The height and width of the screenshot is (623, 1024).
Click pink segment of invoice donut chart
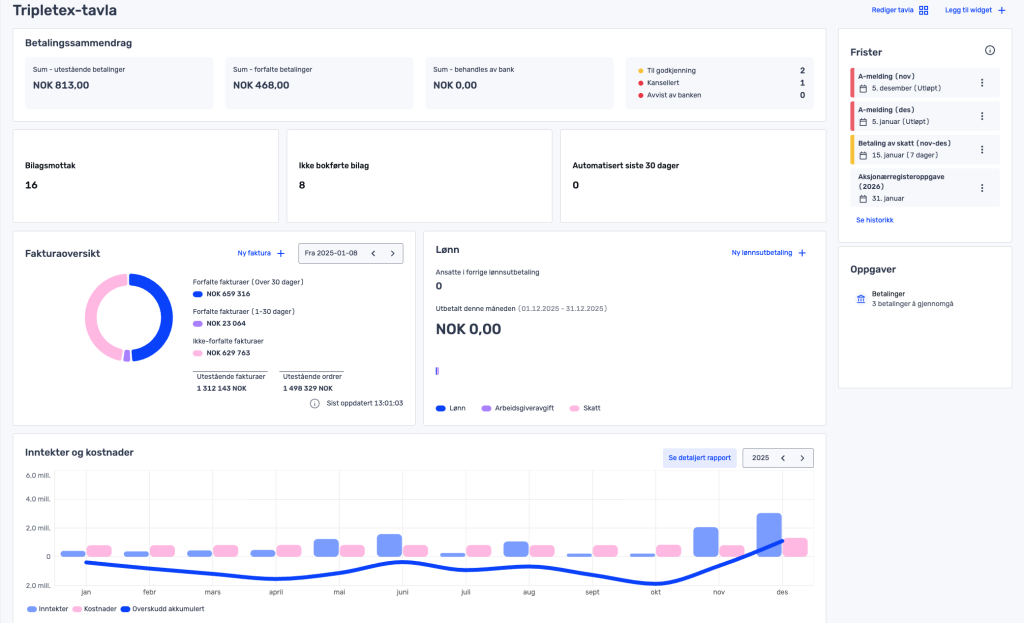click(93, 317)
